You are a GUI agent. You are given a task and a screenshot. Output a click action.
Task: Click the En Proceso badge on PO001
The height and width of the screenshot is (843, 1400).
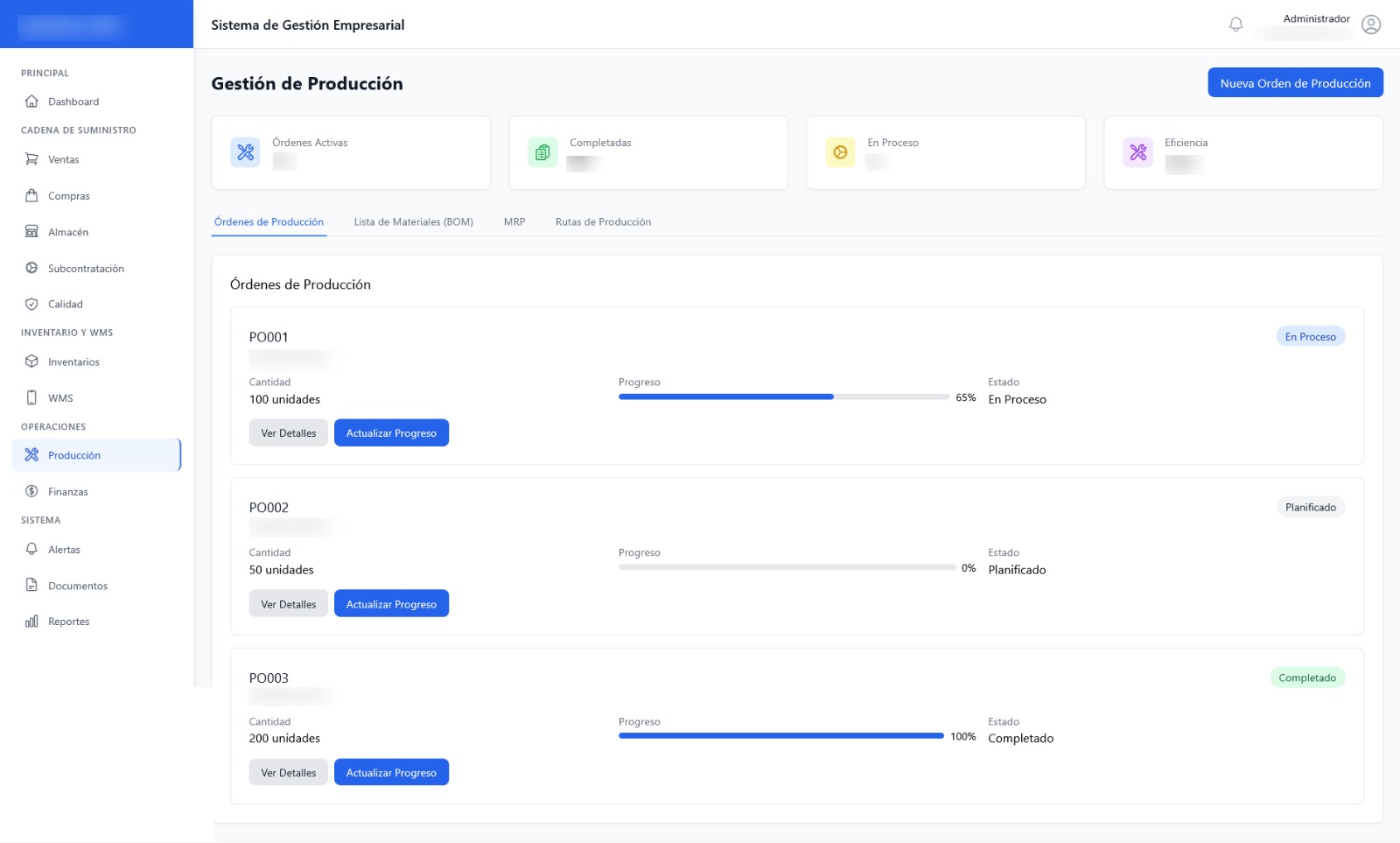[x=1310, y=335]
